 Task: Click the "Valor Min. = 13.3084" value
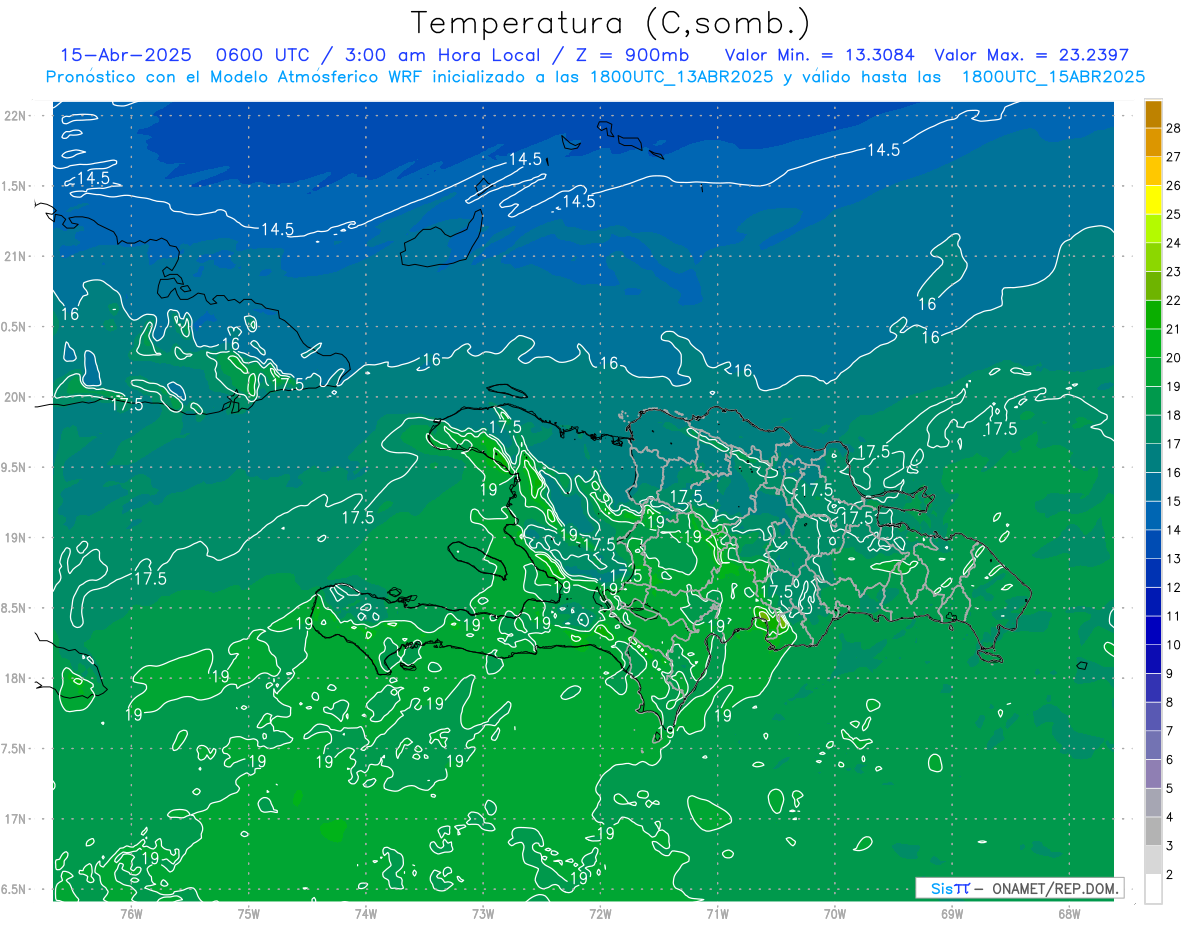tap(819, 55)
